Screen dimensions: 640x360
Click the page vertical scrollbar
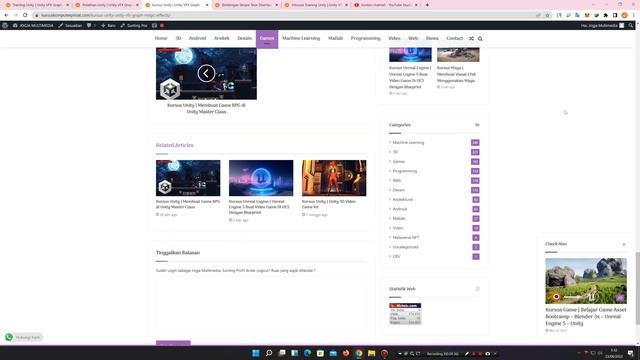[x=638, y=288]
